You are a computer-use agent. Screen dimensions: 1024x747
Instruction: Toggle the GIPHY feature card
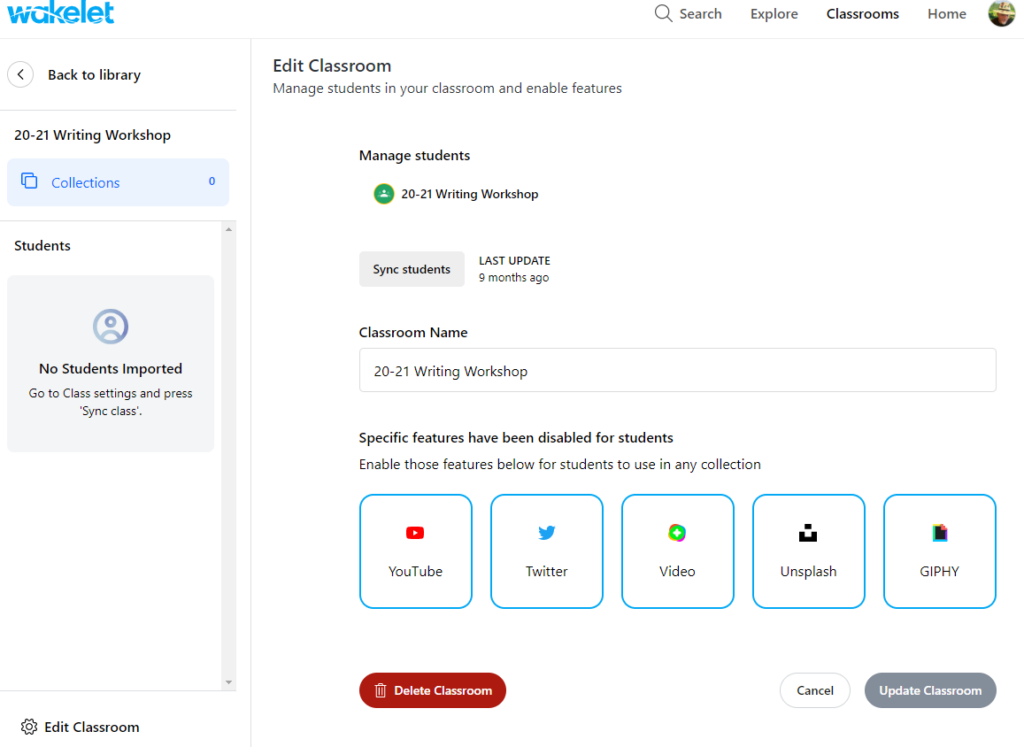(x=939, y=551)
